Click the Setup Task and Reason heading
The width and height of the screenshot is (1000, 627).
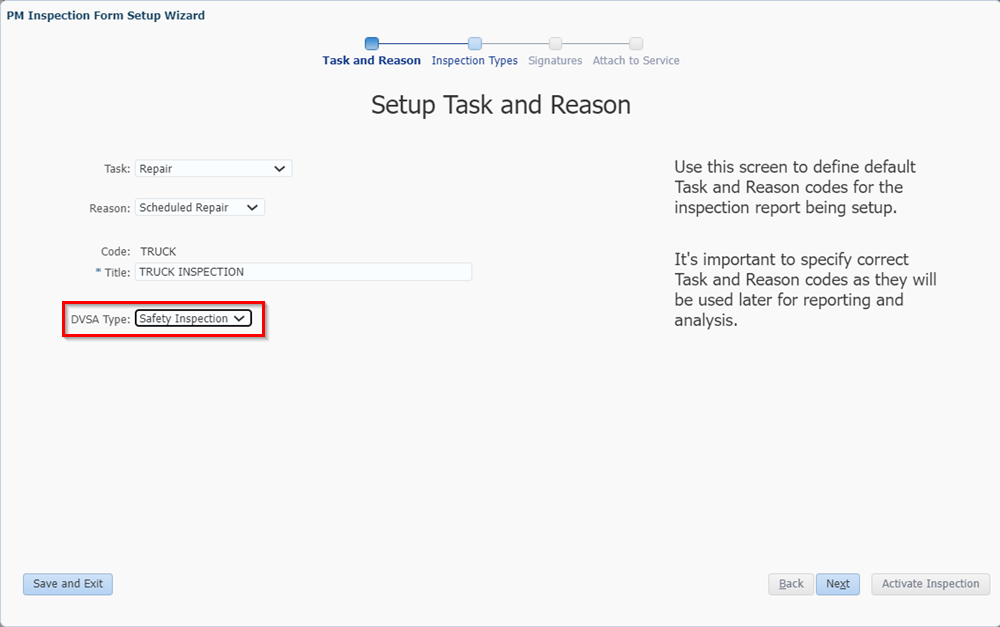coord(501,105)
